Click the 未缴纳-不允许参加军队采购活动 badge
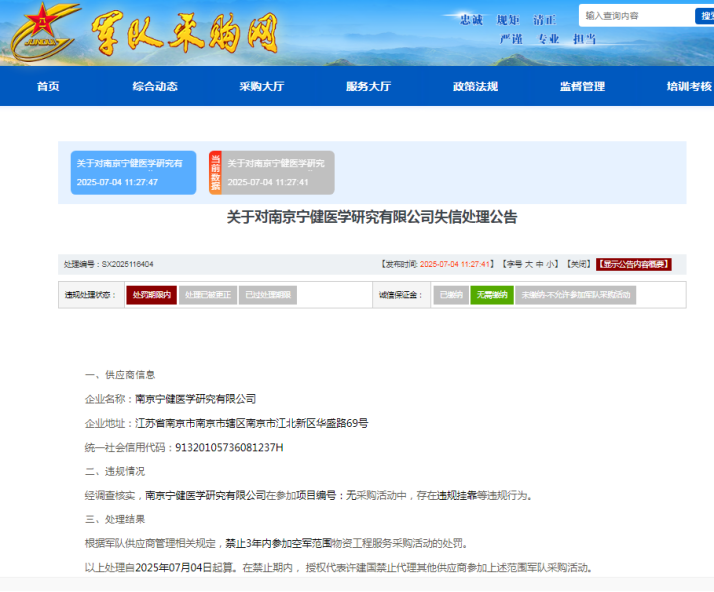Screen dimensions: 714x592 pyautogui.click(x=576, y=295)
